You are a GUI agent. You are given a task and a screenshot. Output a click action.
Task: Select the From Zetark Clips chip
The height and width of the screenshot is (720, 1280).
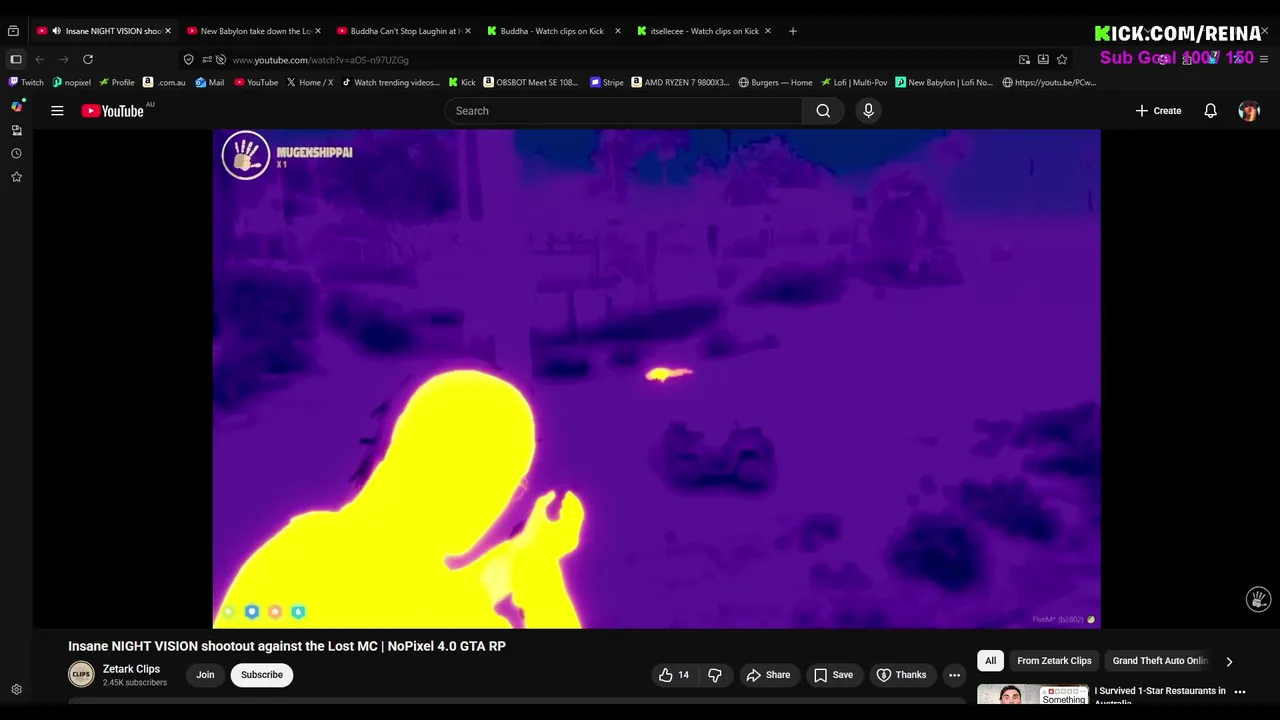(x=1054, y=661)
